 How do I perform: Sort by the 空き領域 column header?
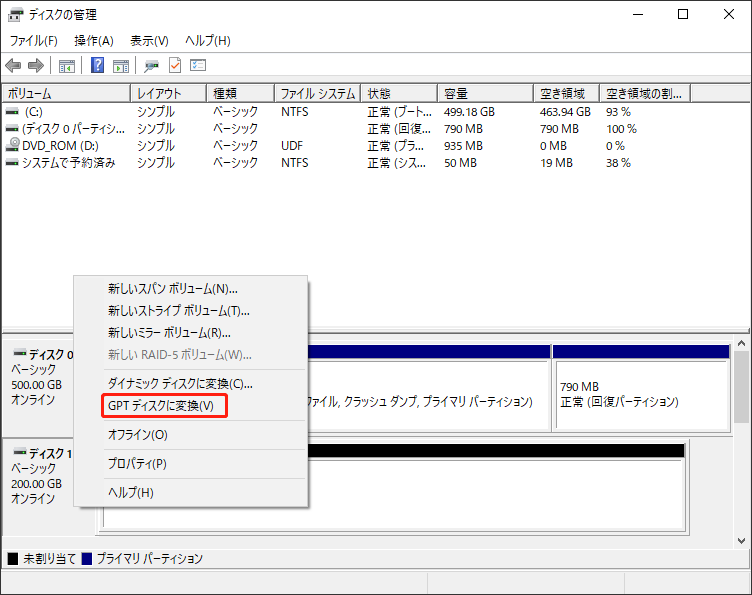click(x=566, y=93)
